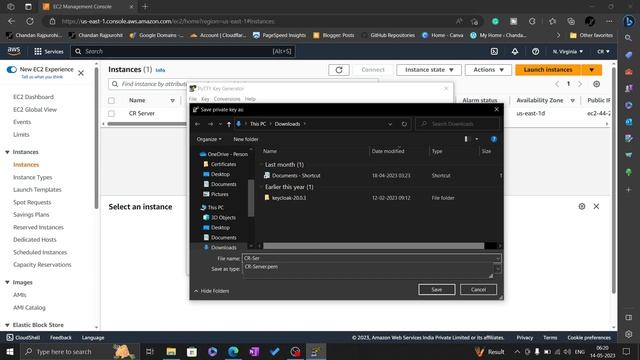Click Save dialog horizontal scrollbar
This screenshot has height=360, width=640.
[373, 246]
